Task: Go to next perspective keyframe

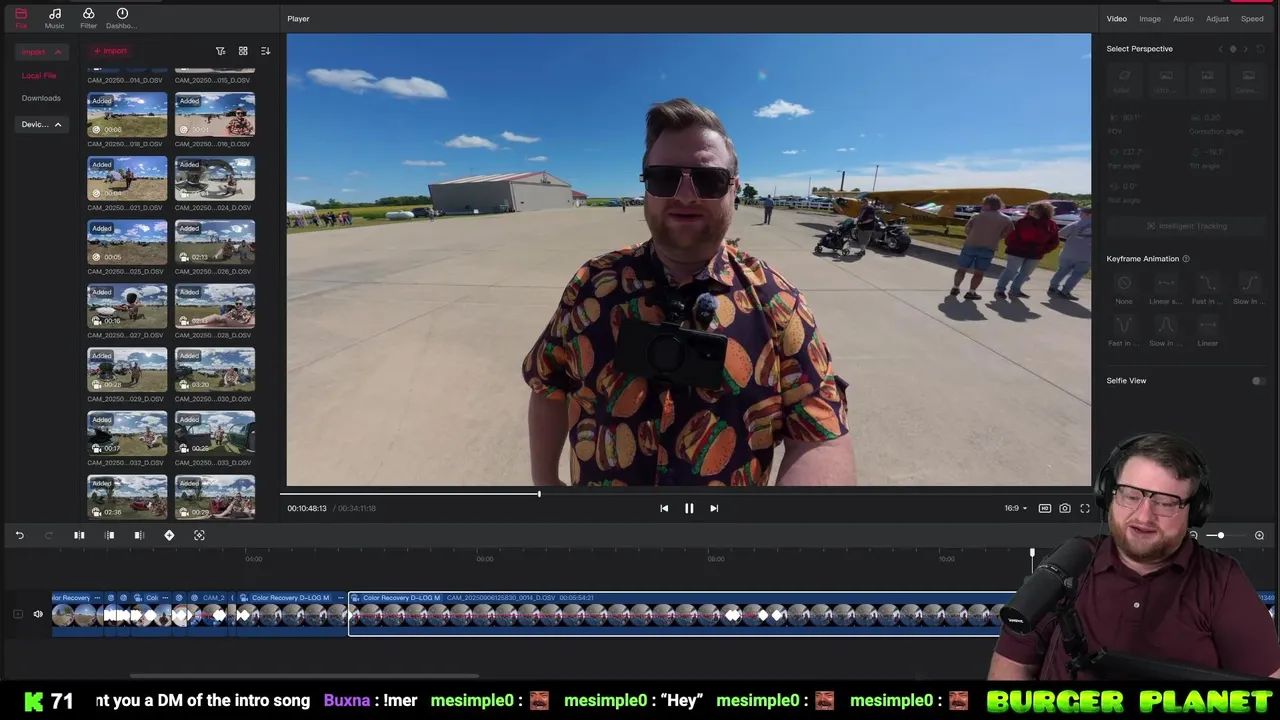Action: tap(1245, 49)
